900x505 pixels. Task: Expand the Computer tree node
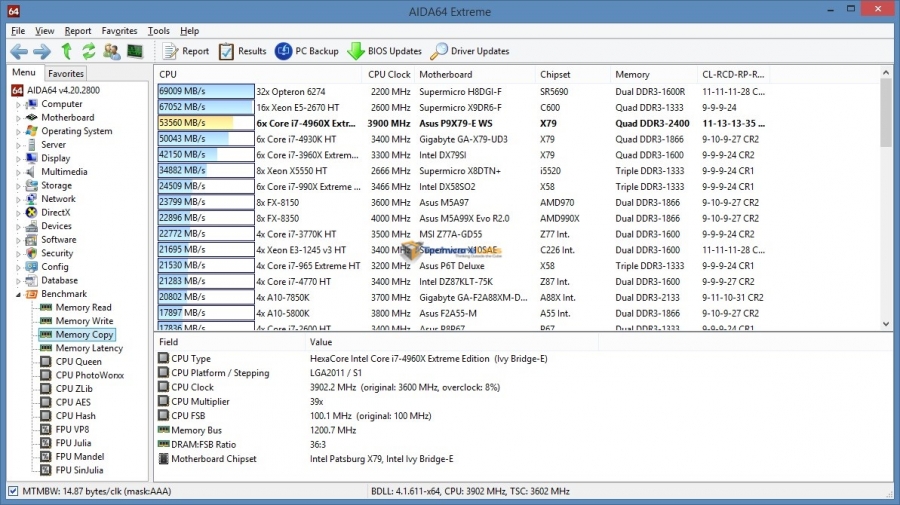(18, 104)
